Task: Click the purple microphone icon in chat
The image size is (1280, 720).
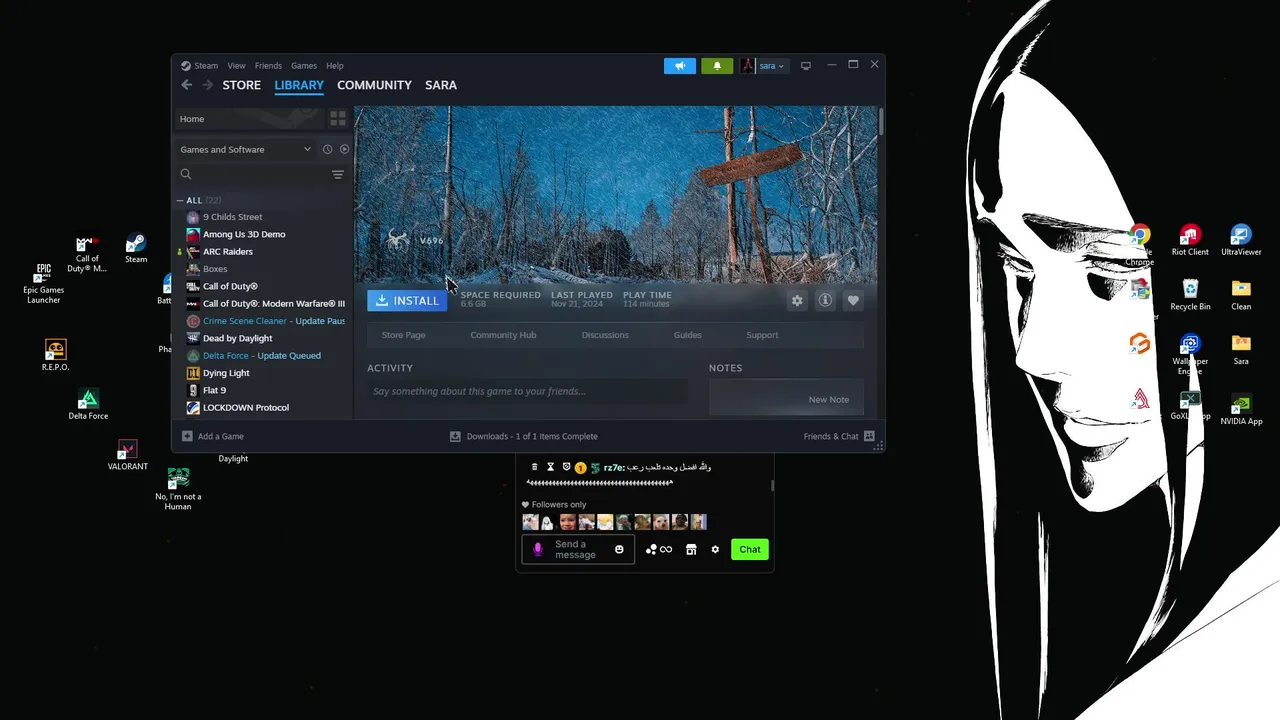Action: (x=538, y=549)
